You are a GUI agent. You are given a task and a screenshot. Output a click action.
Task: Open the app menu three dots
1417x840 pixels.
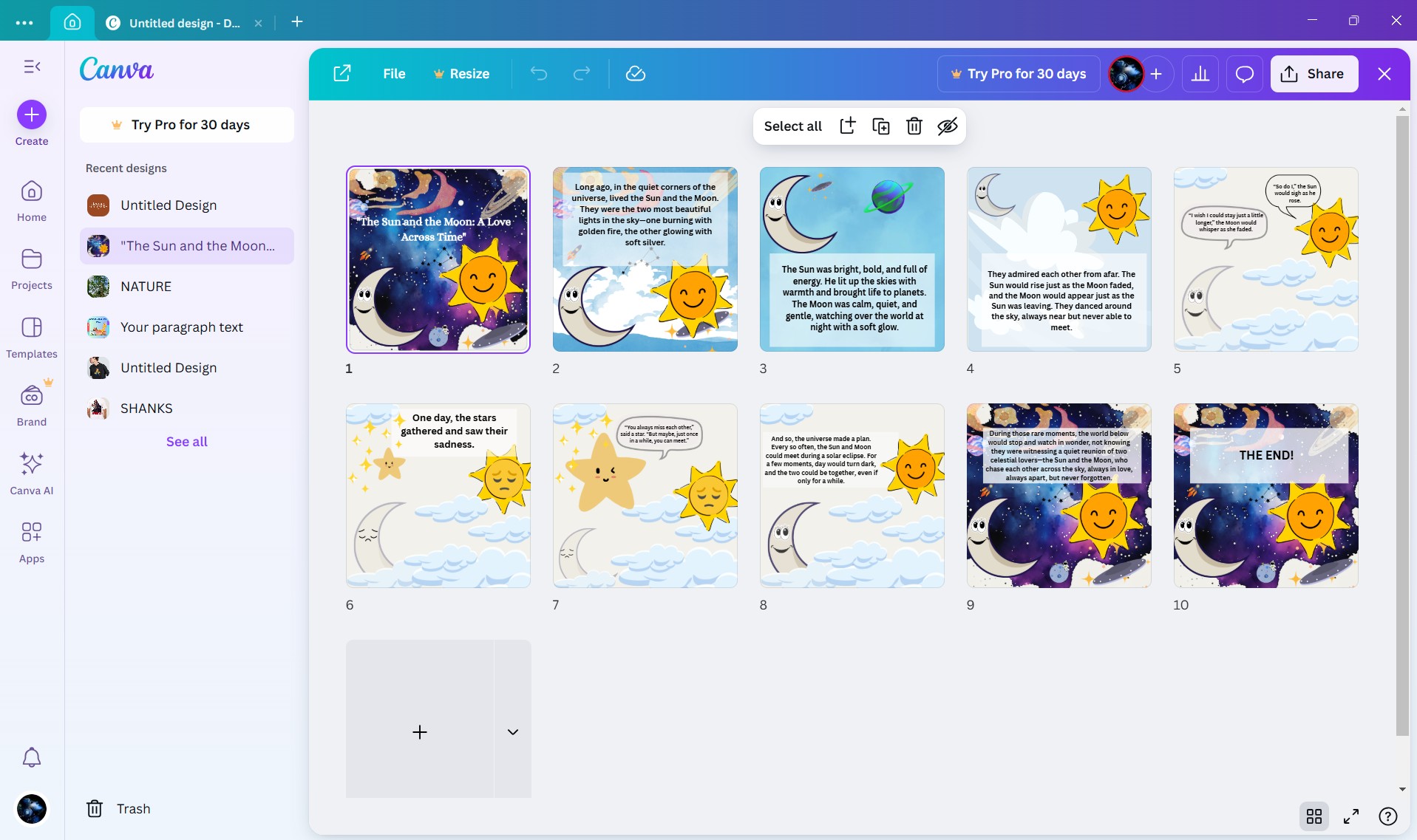tap(24, 23)
